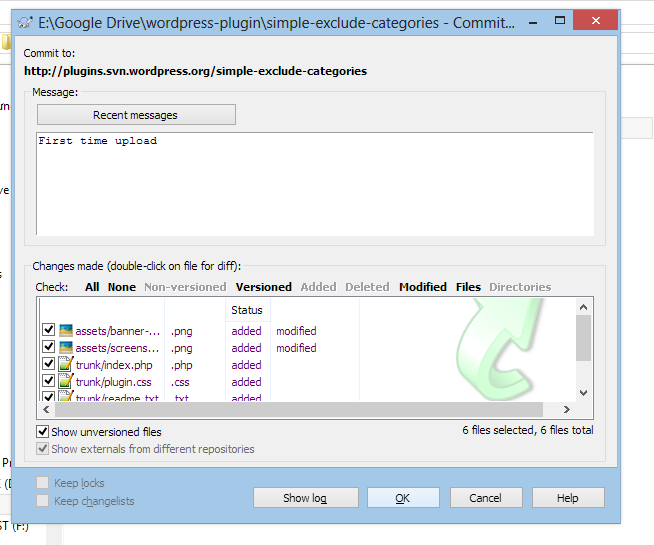Screen dimensions: 654x545
Task: Click the horizontal scrollbar thumb in file list
Action: 299,409
